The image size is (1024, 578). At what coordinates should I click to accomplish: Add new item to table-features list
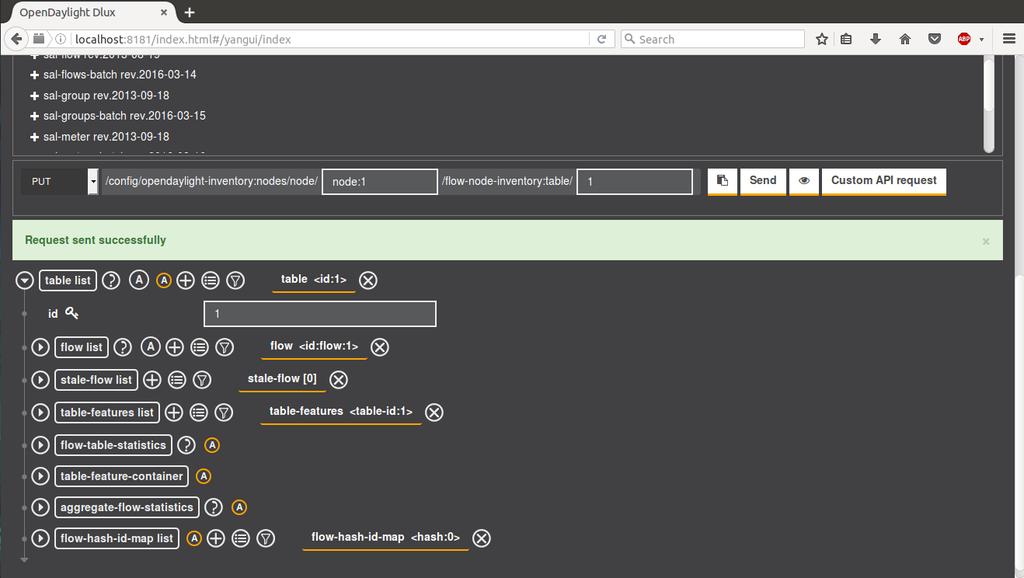pyautogui.click(x=174, y=412)
